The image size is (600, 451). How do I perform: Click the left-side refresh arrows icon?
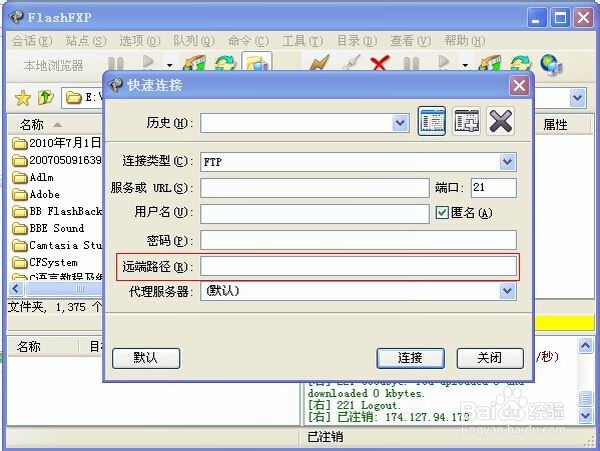pyautogui.click(x=225, y=63)
